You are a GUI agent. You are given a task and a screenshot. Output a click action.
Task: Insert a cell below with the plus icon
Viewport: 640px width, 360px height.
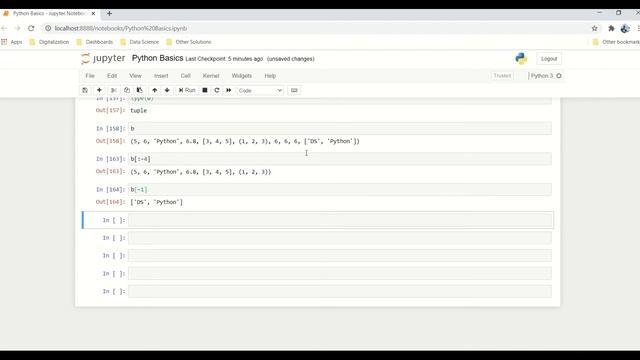pos(99,90)
